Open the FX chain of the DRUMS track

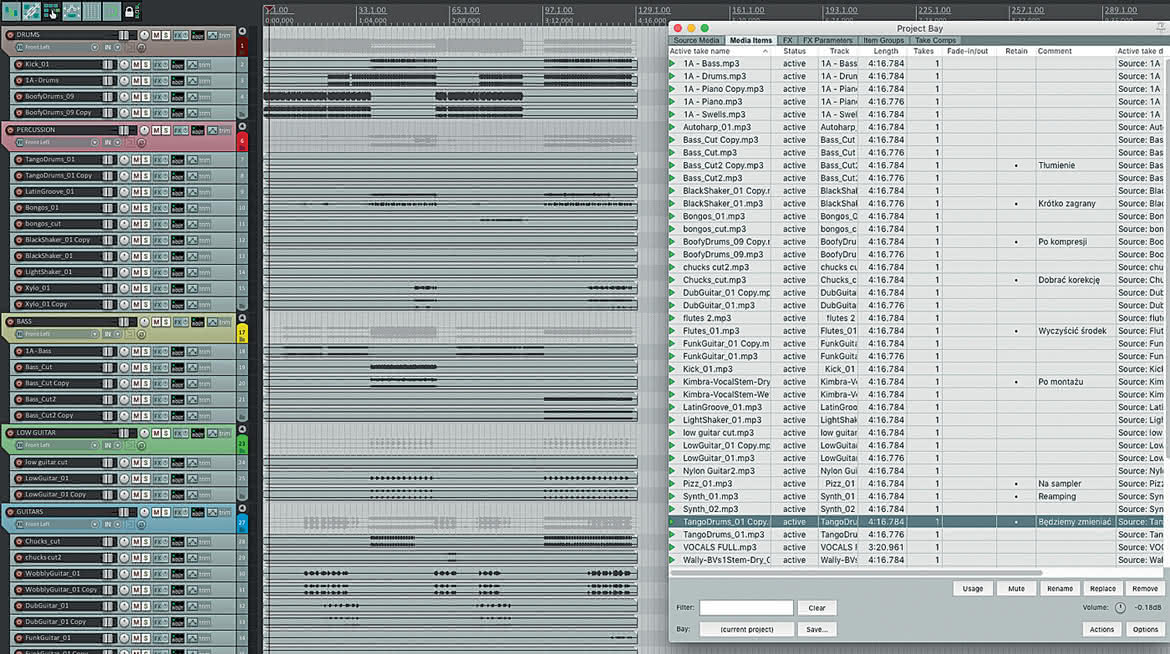[x=181, y=35]
